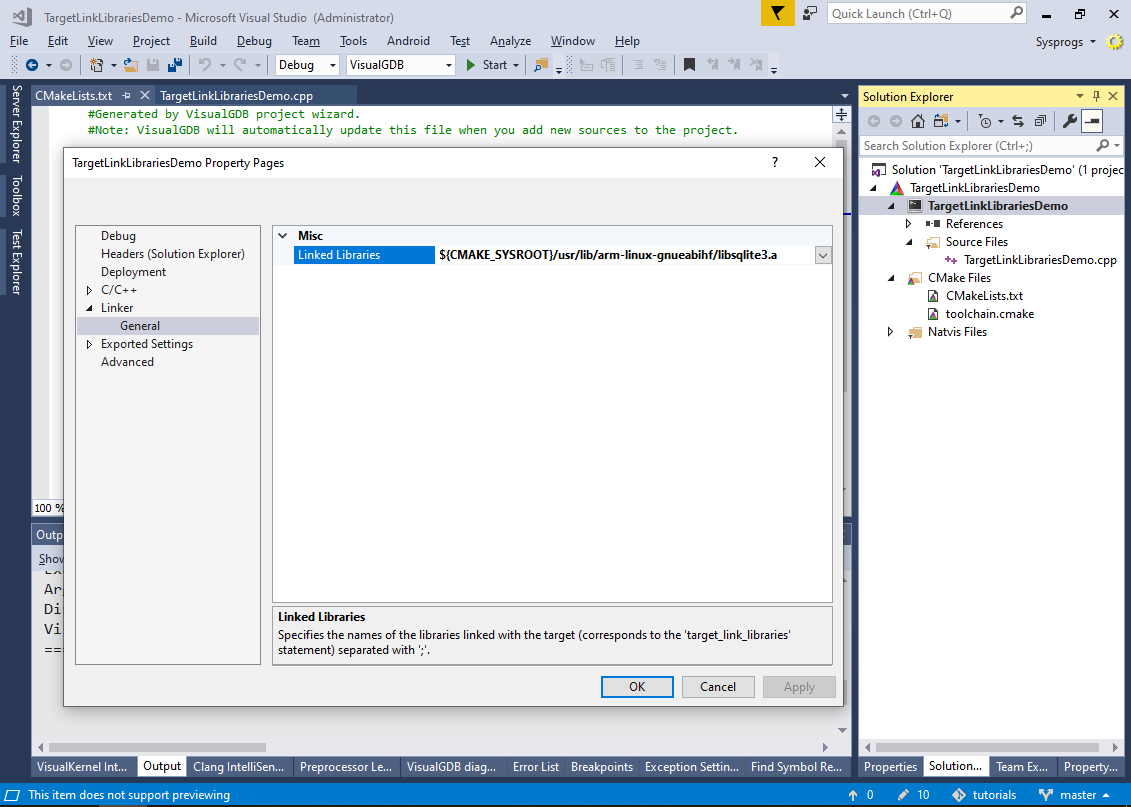The image size is (1131, 807).
Task: Click the Undo toolbar icon
Action: click(x=206, y=65)
